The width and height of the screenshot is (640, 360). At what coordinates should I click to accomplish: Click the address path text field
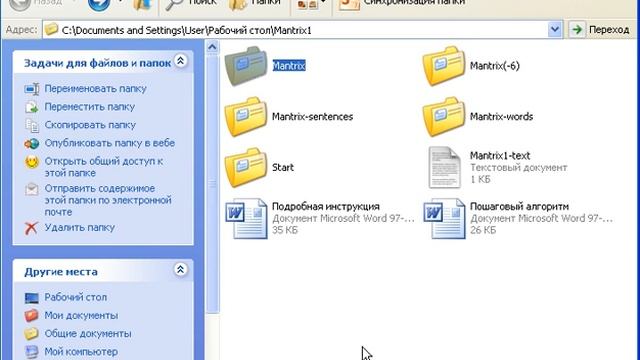(x=303, y=30)
